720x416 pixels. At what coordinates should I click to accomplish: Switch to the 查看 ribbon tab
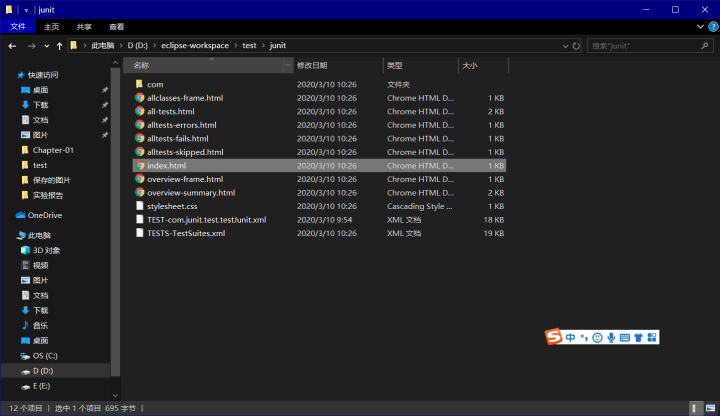click(117, 27)
